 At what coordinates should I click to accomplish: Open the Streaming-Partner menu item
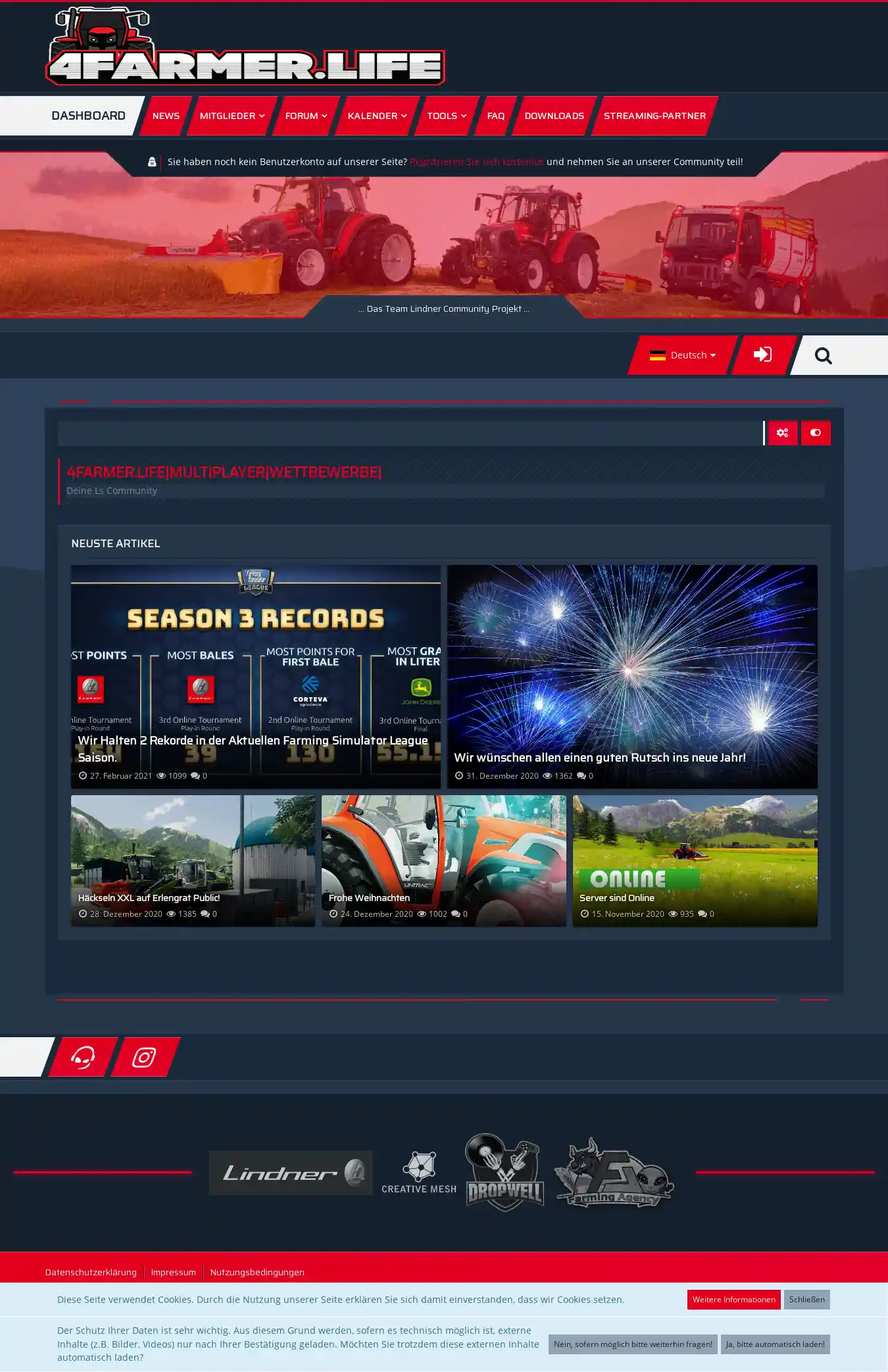(654, 116)
